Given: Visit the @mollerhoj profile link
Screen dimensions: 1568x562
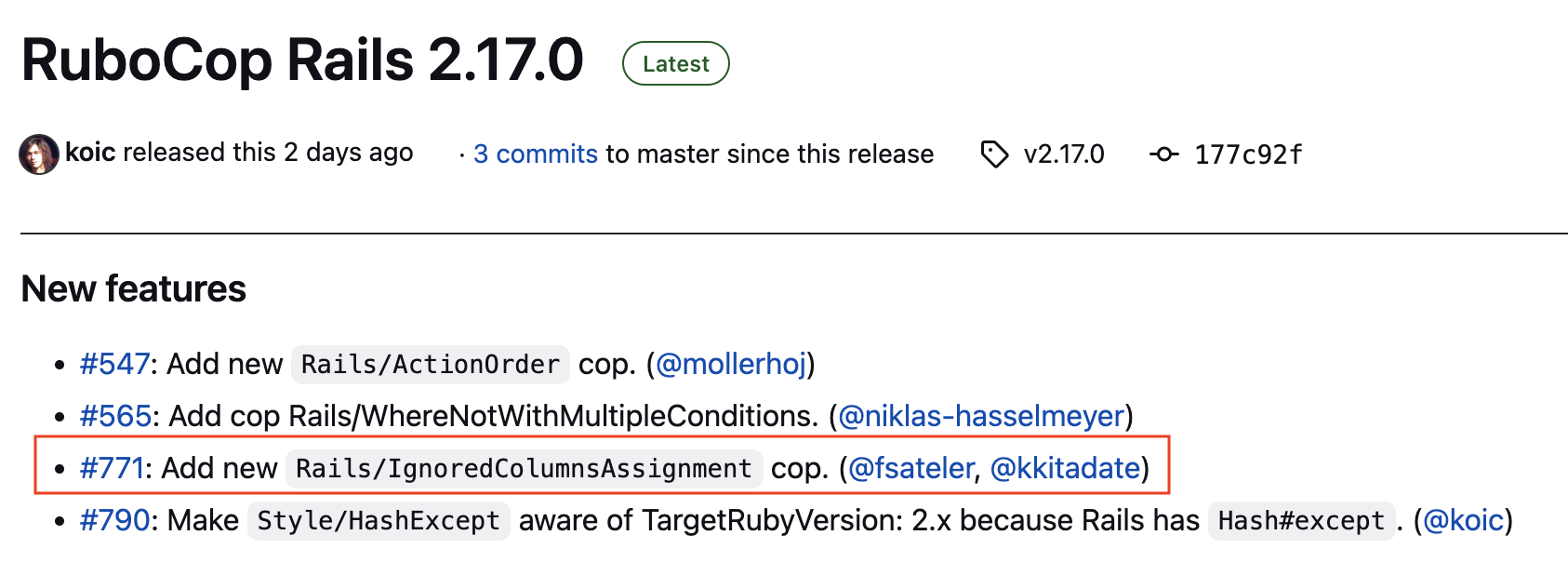Looking at the screenshot, I should (731, 364).
